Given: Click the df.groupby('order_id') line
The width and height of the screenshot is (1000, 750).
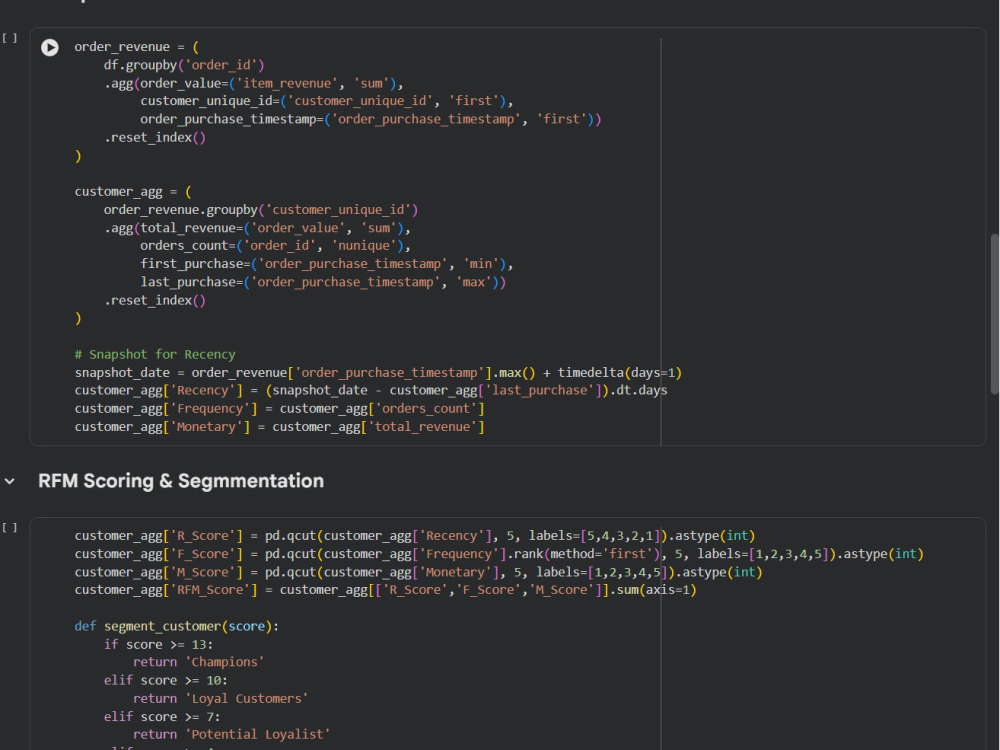Looking at the screenshot, I should pyautogui.click(x=184, y=65).
